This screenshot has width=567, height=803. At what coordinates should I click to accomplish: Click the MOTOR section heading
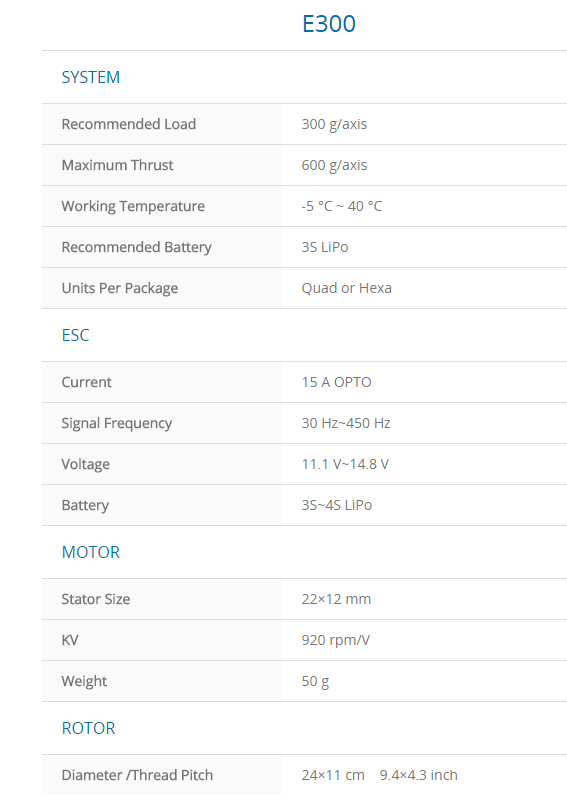click(x=91, y=552)
